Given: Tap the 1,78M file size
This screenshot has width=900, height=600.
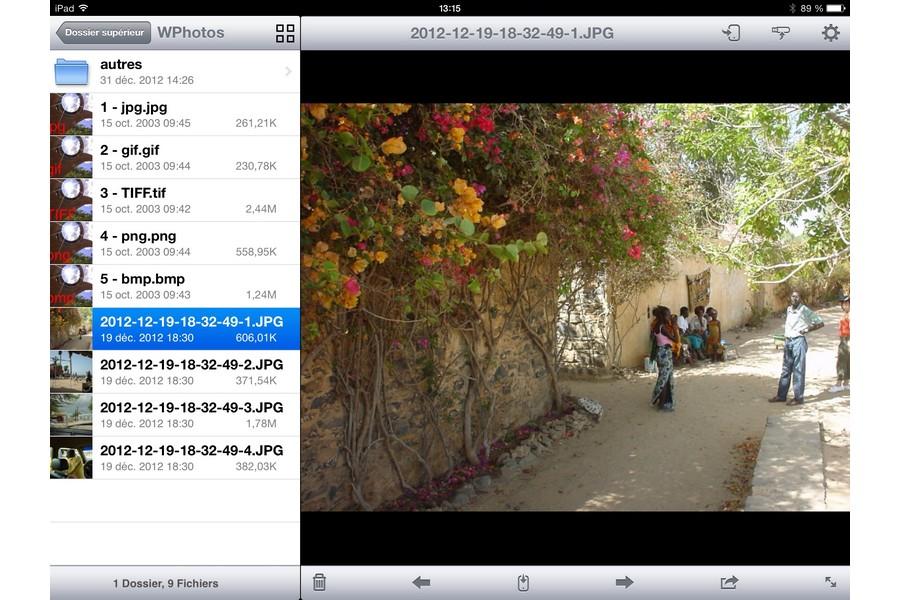Looking at the screenshot, I should [x=261, y=424].
